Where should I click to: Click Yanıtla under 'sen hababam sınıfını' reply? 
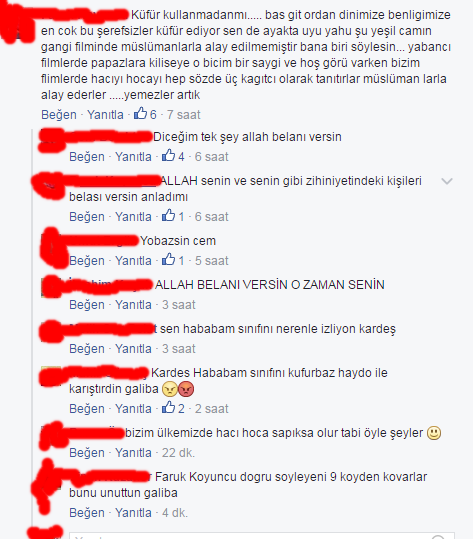click(x=133, y=349)
